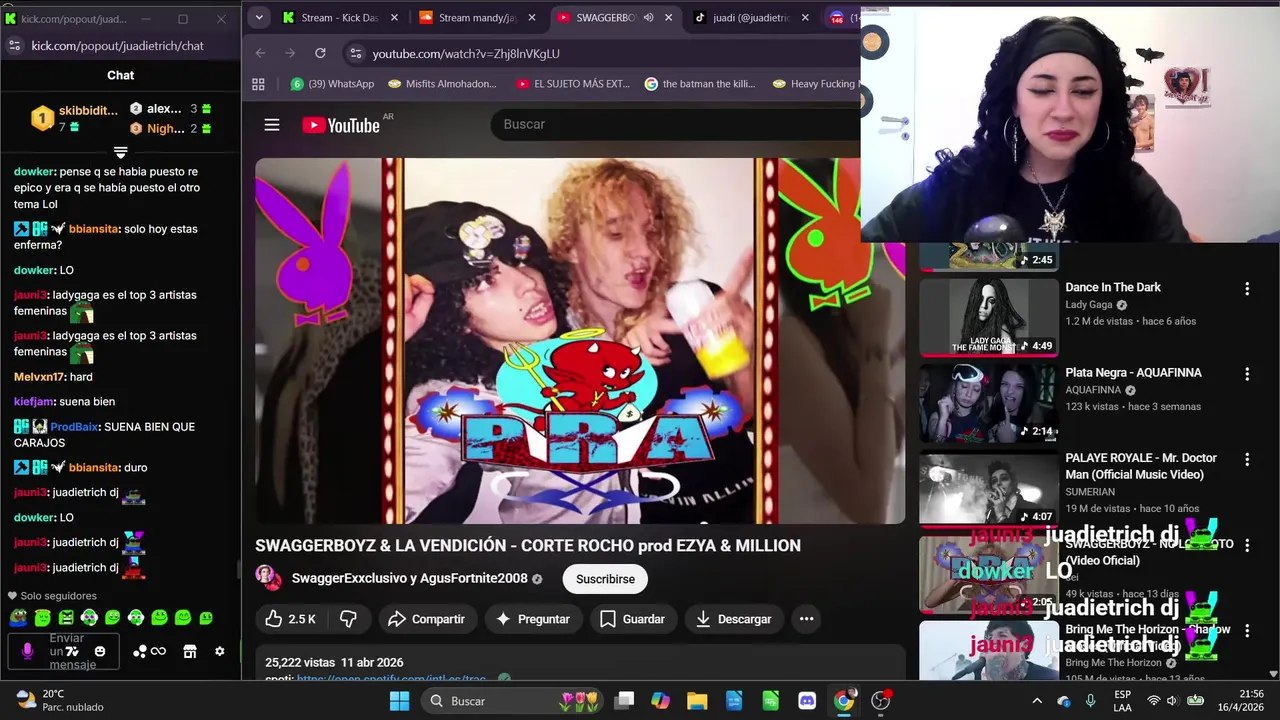Image resolution: width=1280 pixels, height=720 pixels.
Task: Open EL SUJETO MÁS EXT bookmark
Action: (x=573, y=84)
